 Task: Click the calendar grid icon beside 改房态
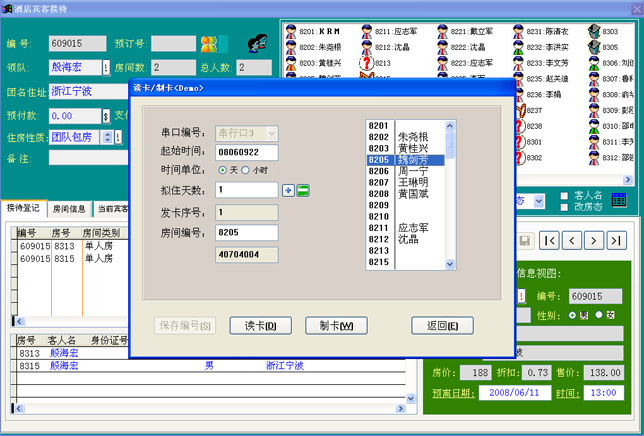click(x=619, y=200)
